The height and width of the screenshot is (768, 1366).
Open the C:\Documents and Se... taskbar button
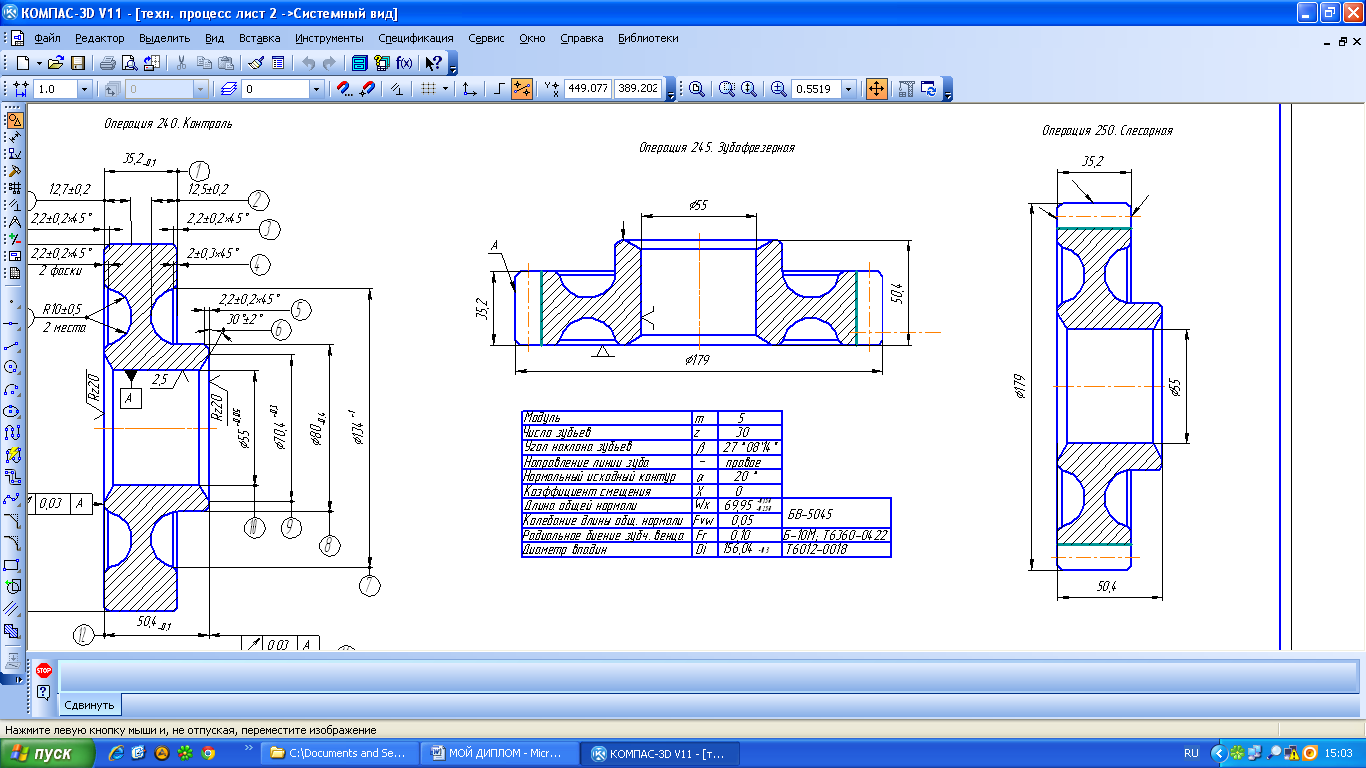point(339,753)
